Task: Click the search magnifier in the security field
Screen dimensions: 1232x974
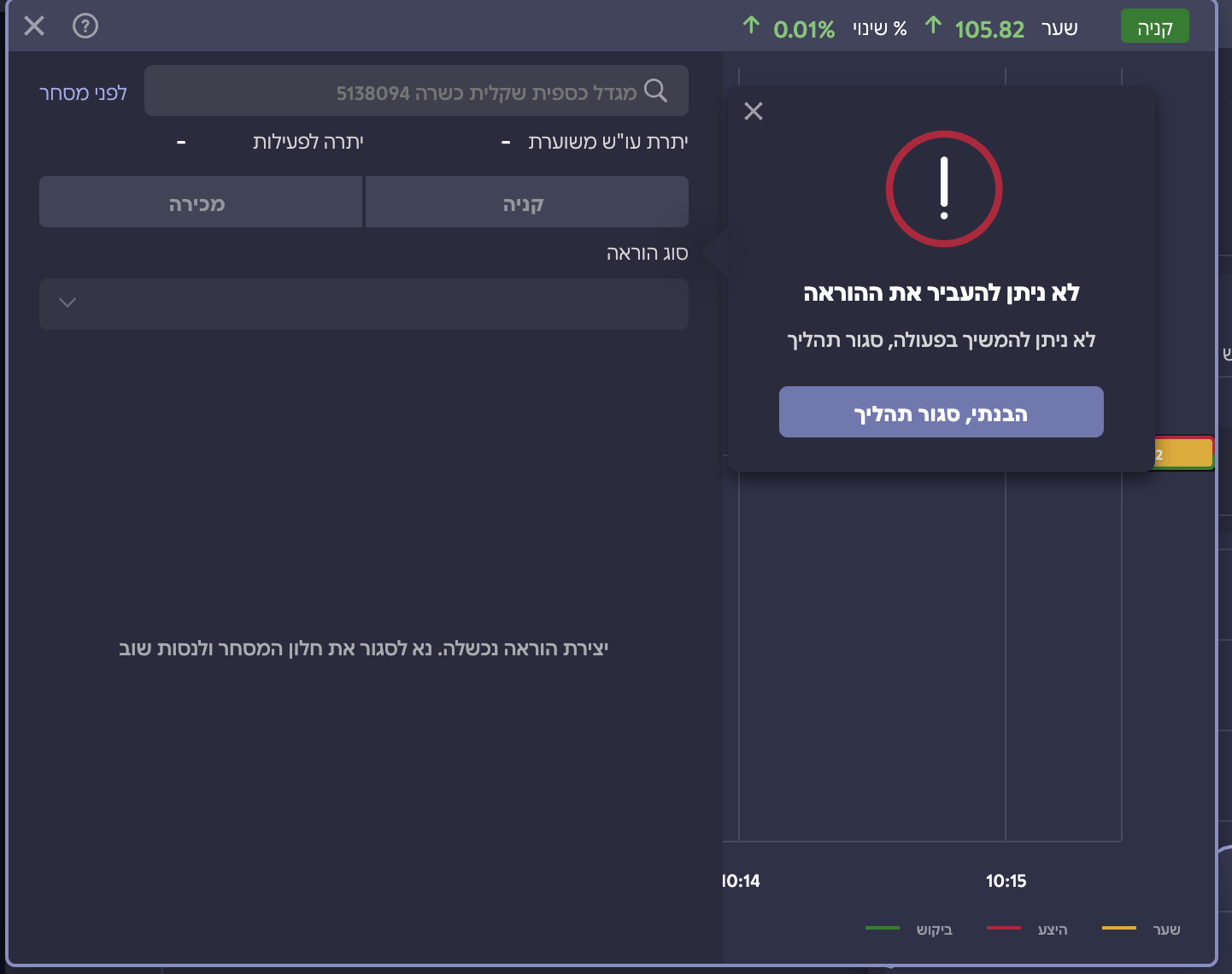Action: tap(656, 90)
